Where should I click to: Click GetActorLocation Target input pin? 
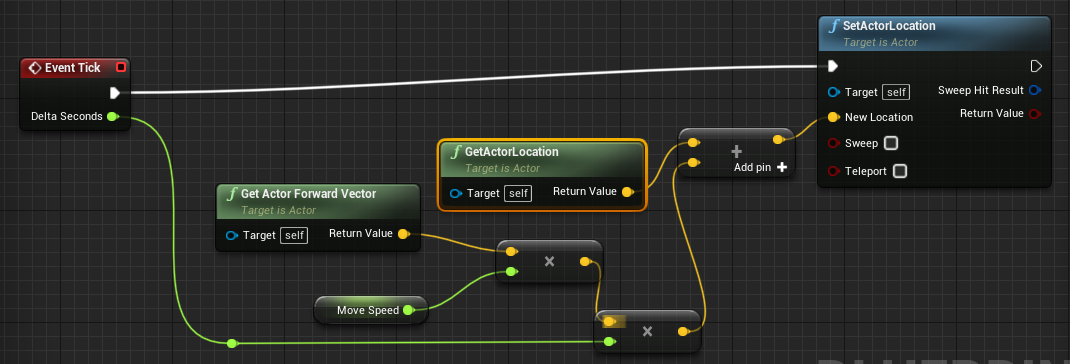456,193
